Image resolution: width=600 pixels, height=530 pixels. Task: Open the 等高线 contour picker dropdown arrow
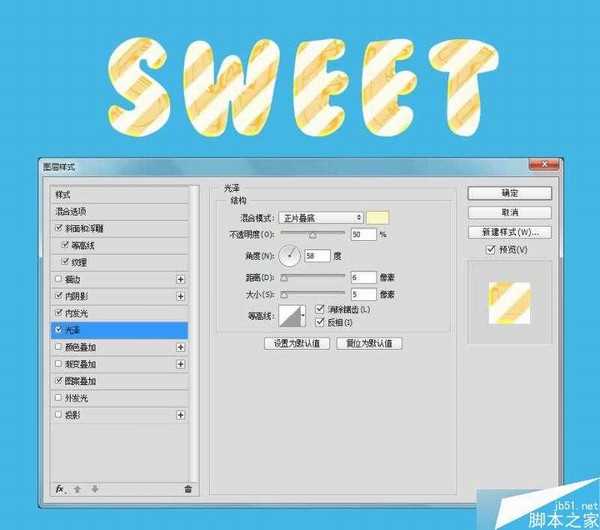pos(303,316)
